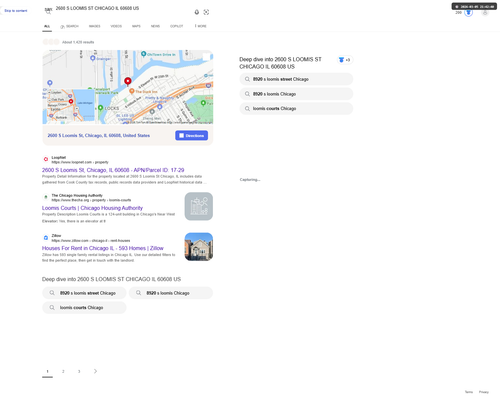Open the account profile icon
This screenshot has width=500, height=398.
[485, 13]
